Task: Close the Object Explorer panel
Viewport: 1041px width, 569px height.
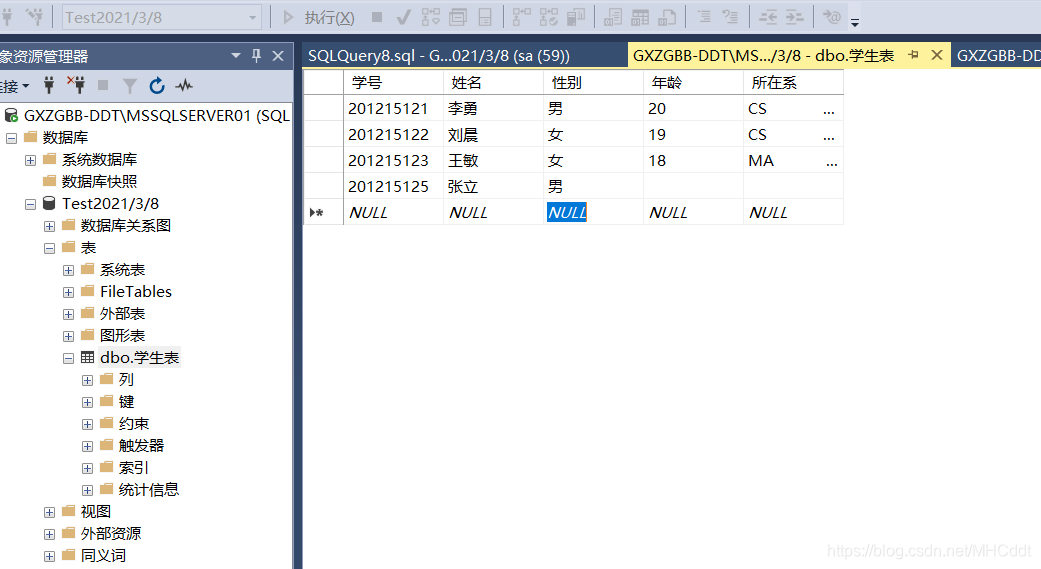Action: (x=278, y=56)
